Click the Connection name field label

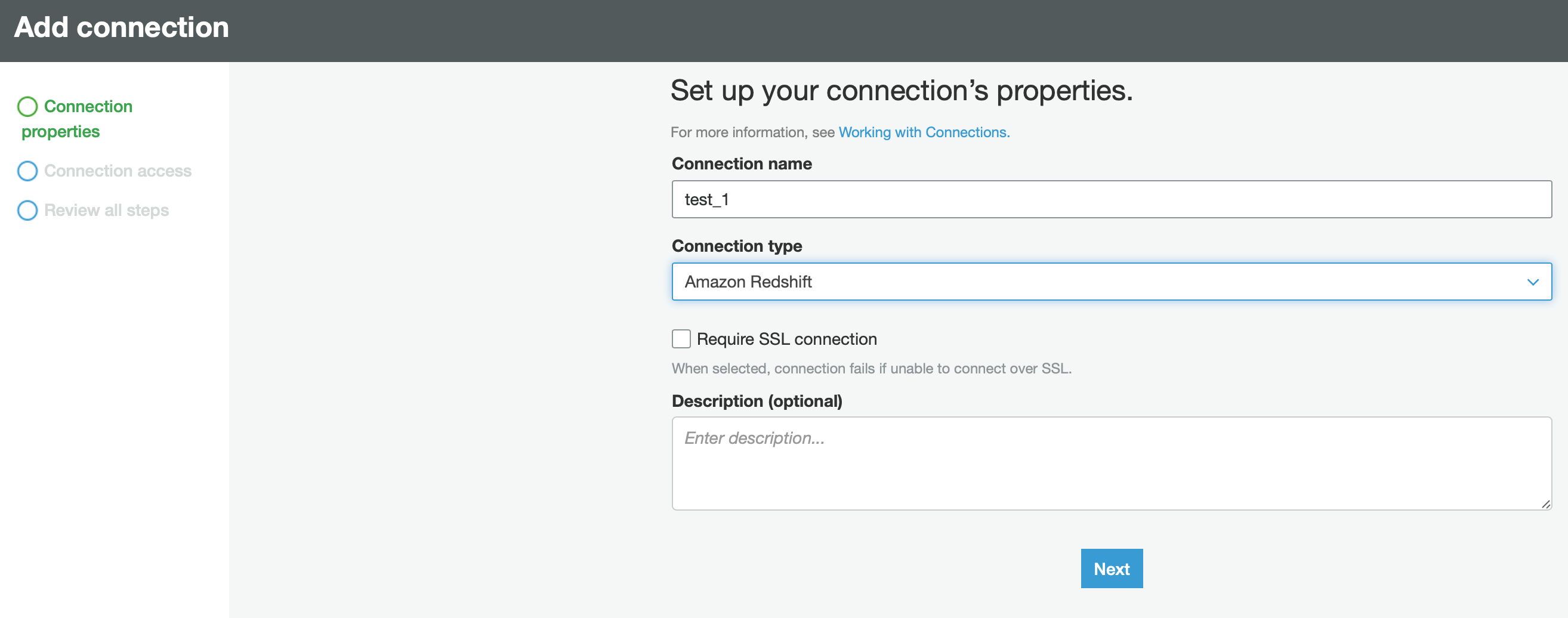(742, 163)
